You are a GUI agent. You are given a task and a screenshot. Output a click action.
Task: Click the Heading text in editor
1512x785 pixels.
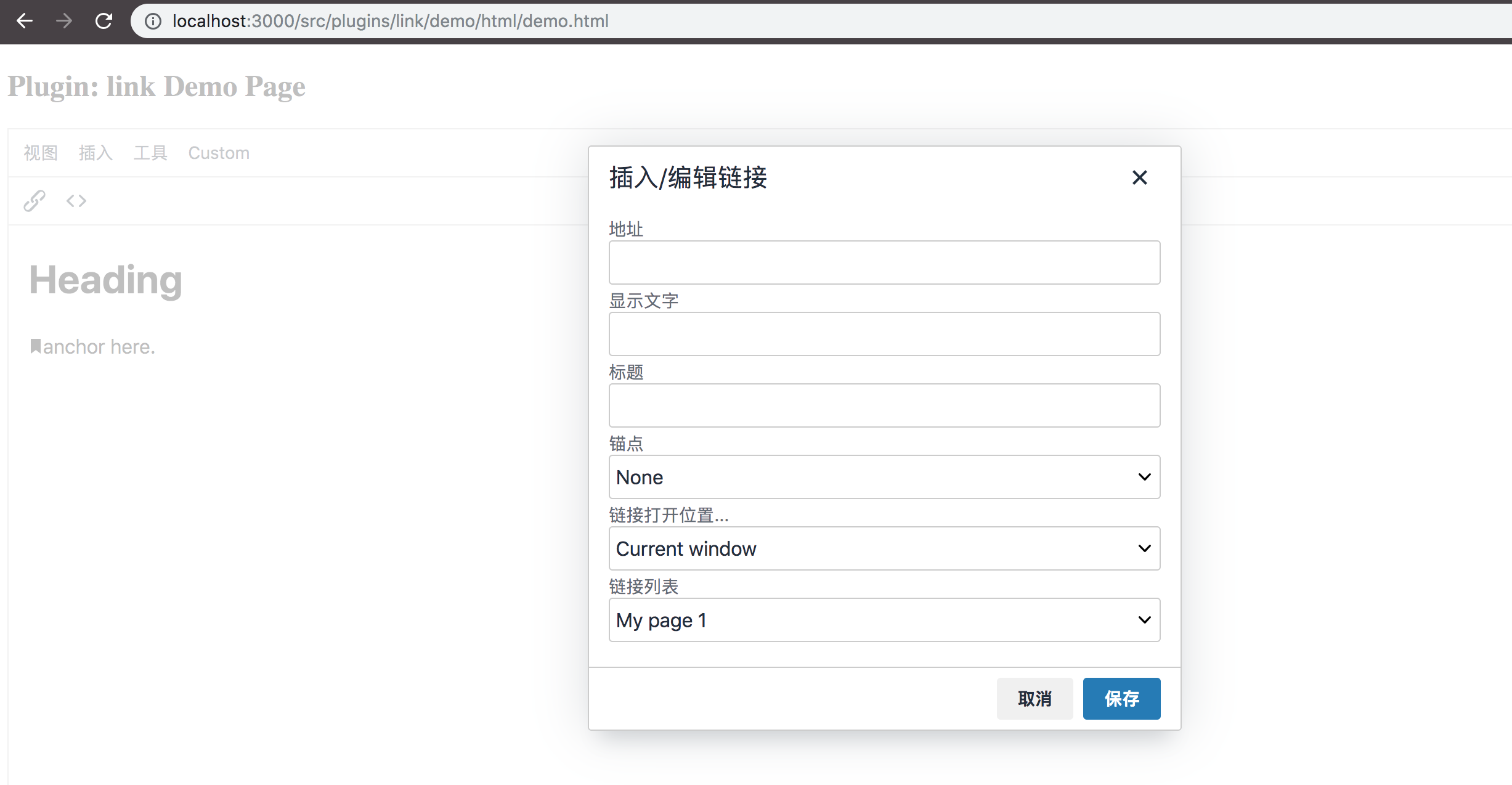tap(106, 280)
